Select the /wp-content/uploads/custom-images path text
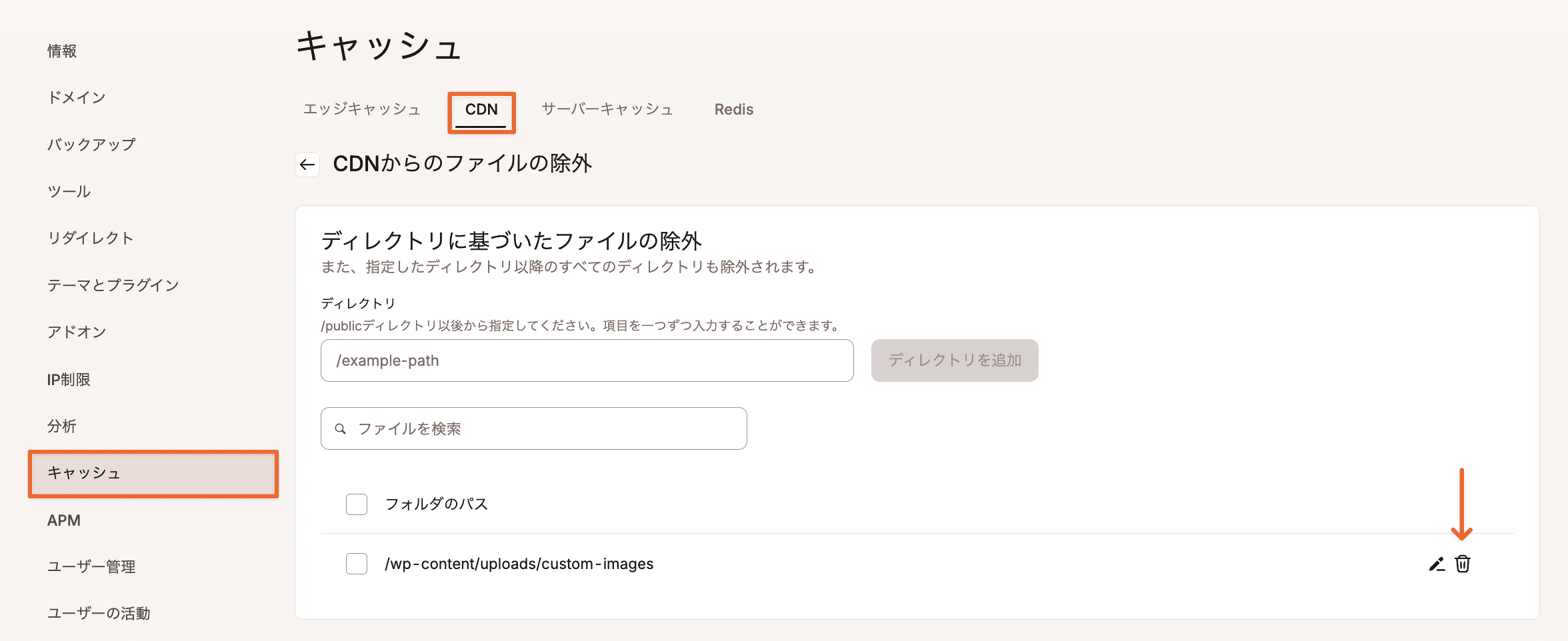Viewport: 1568px width, 641px height. click(x=519, y=564)
